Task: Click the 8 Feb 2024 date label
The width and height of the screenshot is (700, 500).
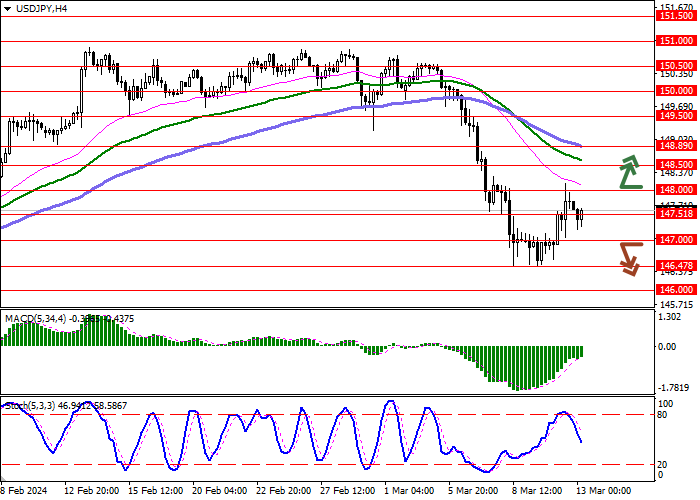Action: point(24,491)
